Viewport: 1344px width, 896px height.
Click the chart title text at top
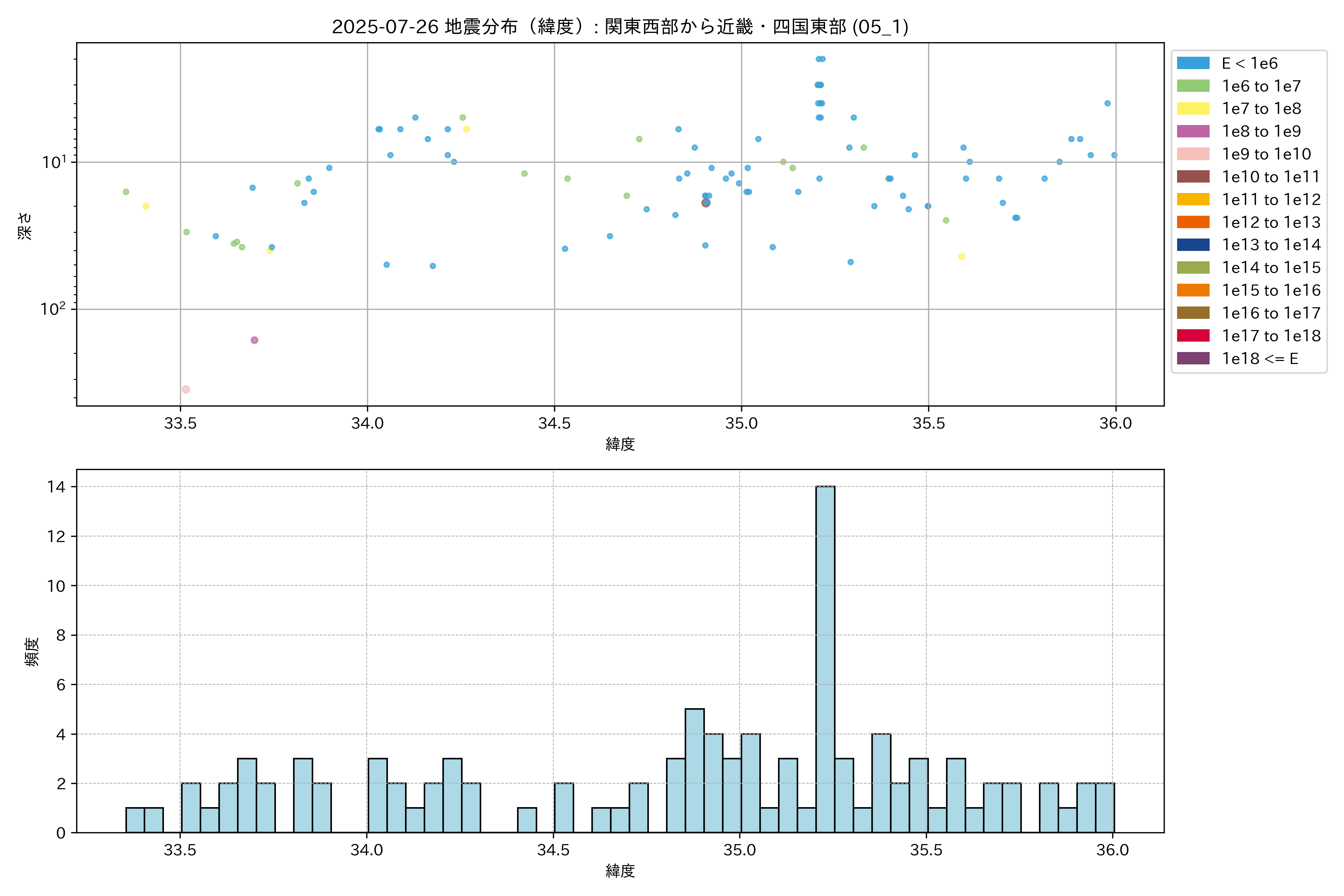pos(620,27)
